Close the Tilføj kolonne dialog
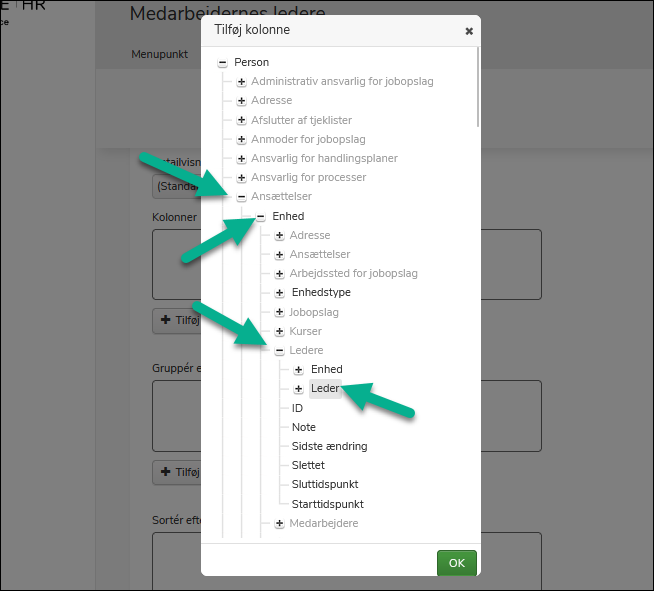This screenshot has width=654, height=591. pyautogui.click(x=469, y=31)
